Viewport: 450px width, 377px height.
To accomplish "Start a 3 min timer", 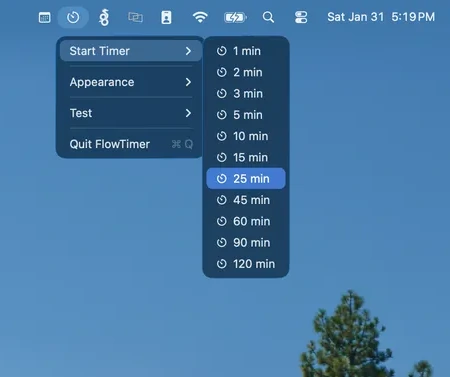I will click(246, 94).
